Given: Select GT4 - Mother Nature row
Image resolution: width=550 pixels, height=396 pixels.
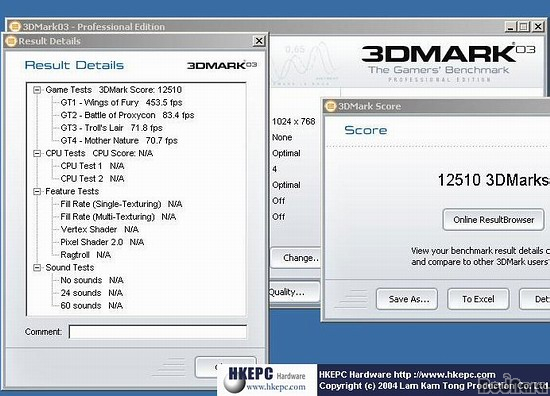Looking at the screenshot, I should [x=119, y=141].
